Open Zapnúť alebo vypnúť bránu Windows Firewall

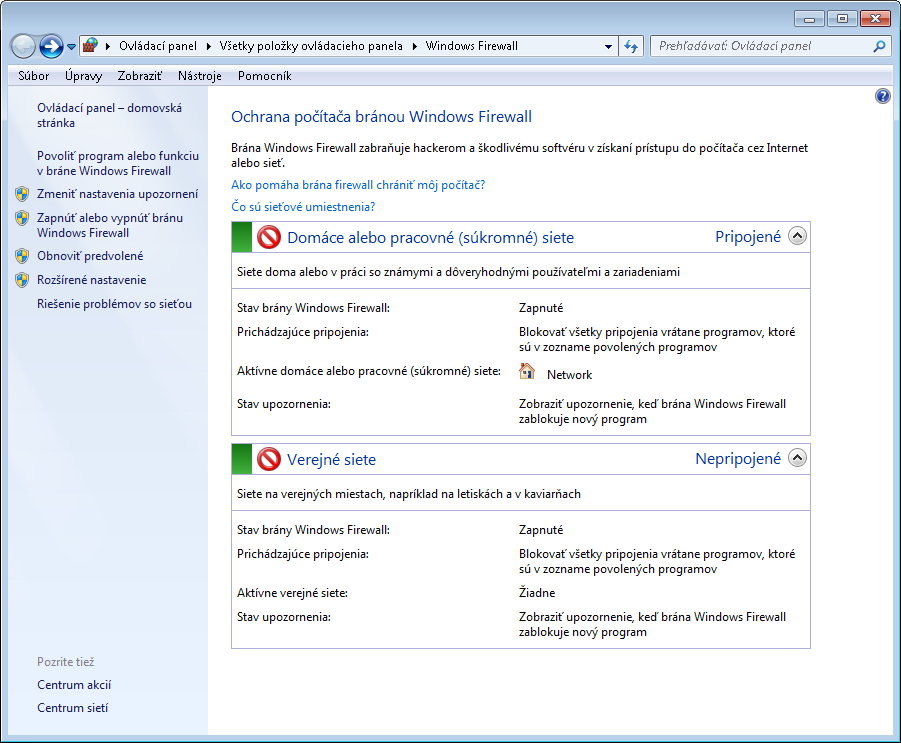click(110, 225)
